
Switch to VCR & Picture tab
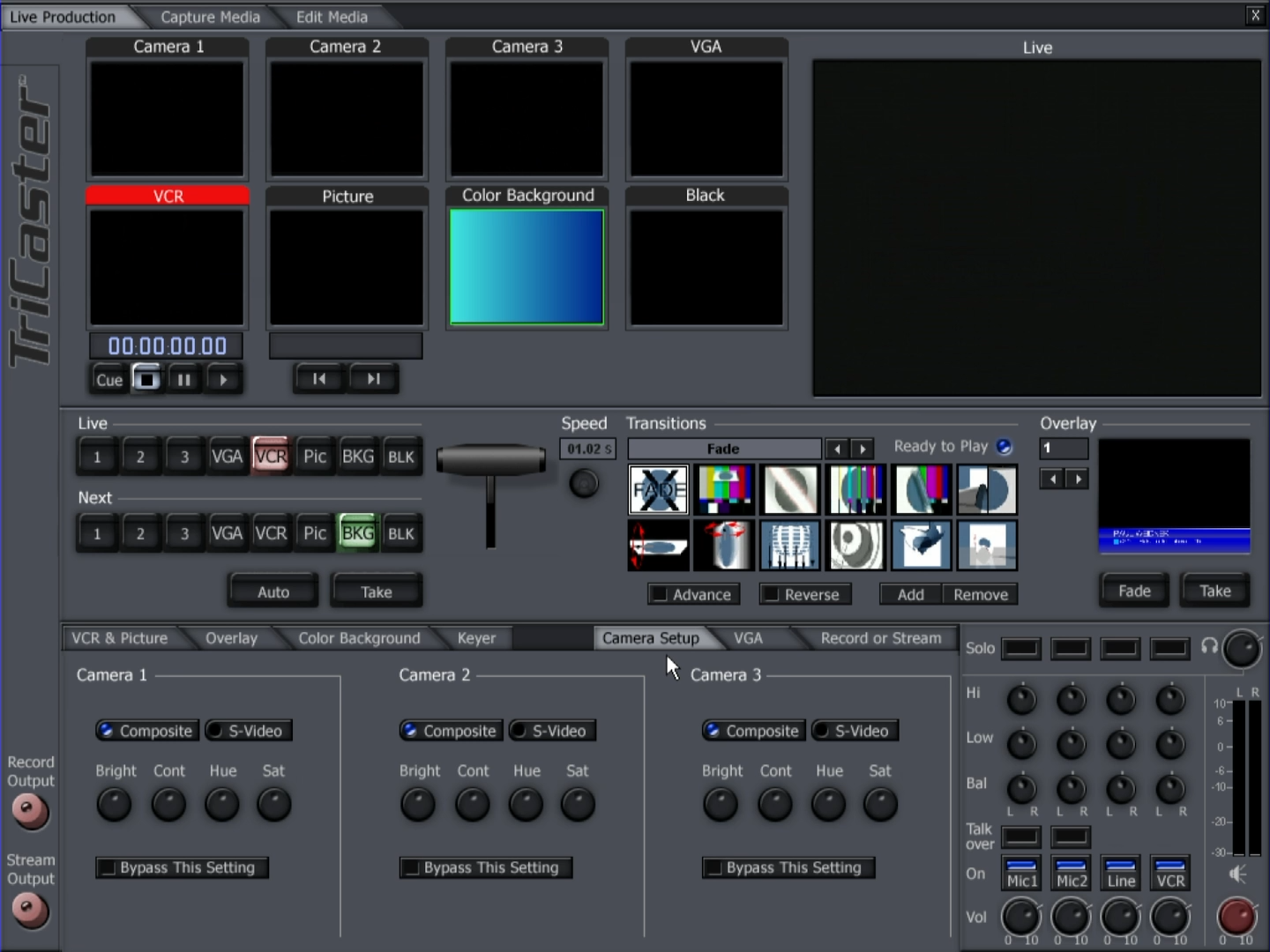click(119, 638)
